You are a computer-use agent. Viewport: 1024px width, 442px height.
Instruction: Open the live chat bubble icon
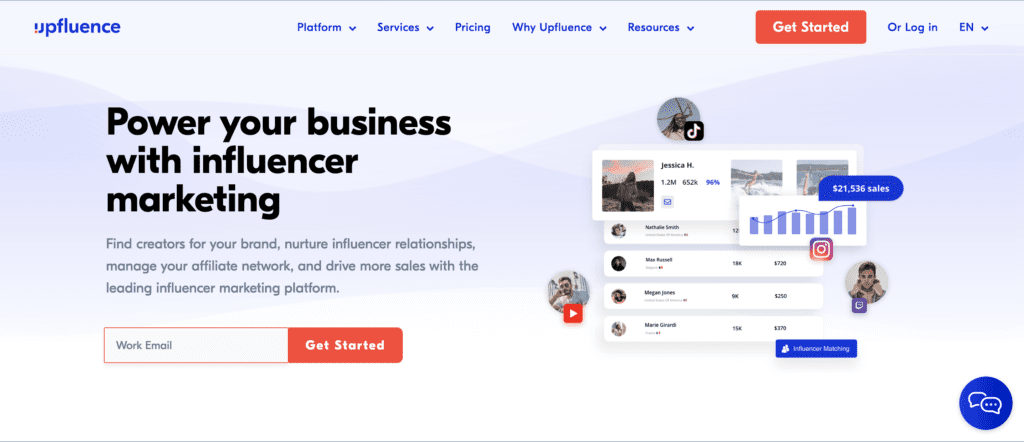(985, 403)
